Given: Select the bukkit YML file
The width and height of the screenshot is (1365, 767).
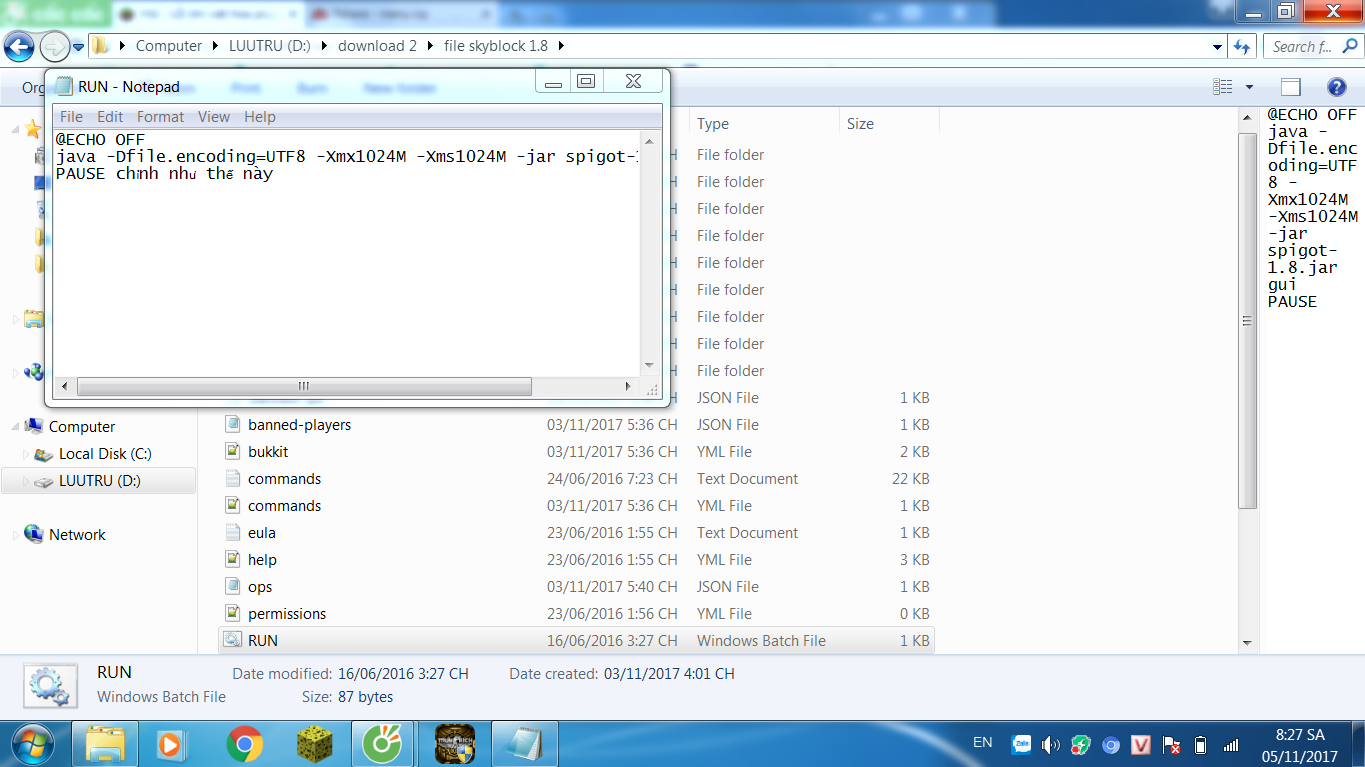Looking at the screenshot, I should (577, 452).
